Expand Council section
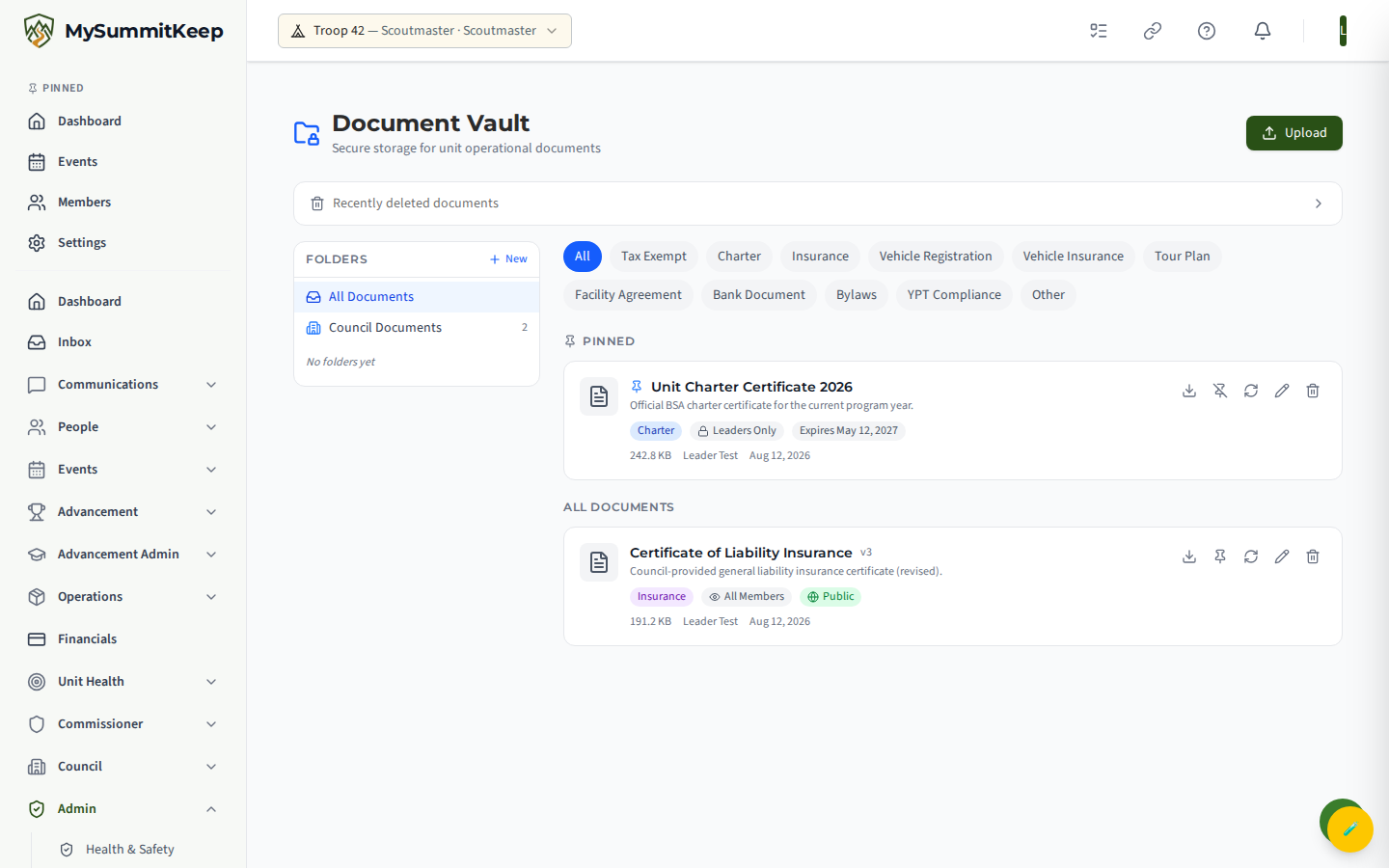 [x=123, y=766]
